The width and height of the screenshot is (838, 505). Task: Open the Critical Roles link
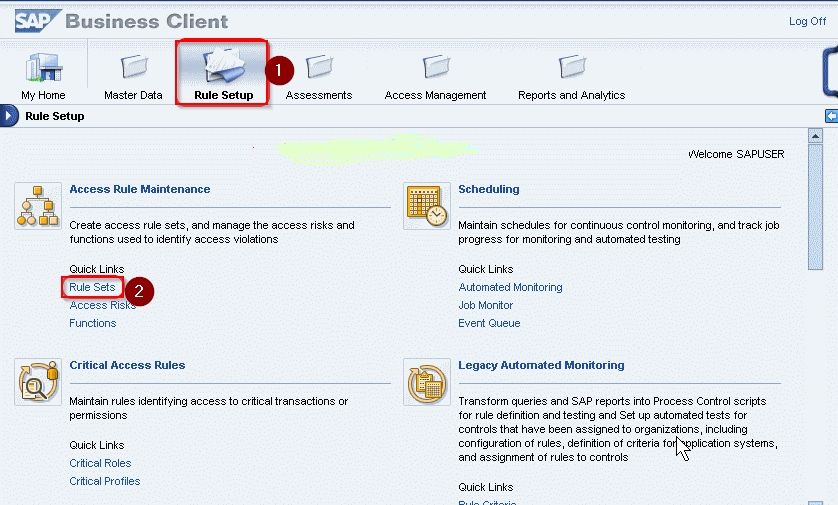tap(100, 464)
